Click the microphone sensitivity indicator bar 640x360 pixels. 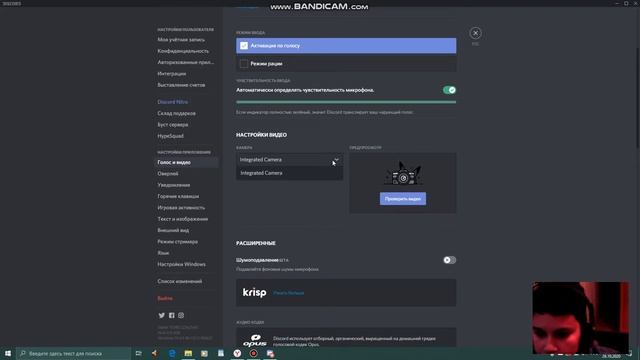tap(346, 102)
